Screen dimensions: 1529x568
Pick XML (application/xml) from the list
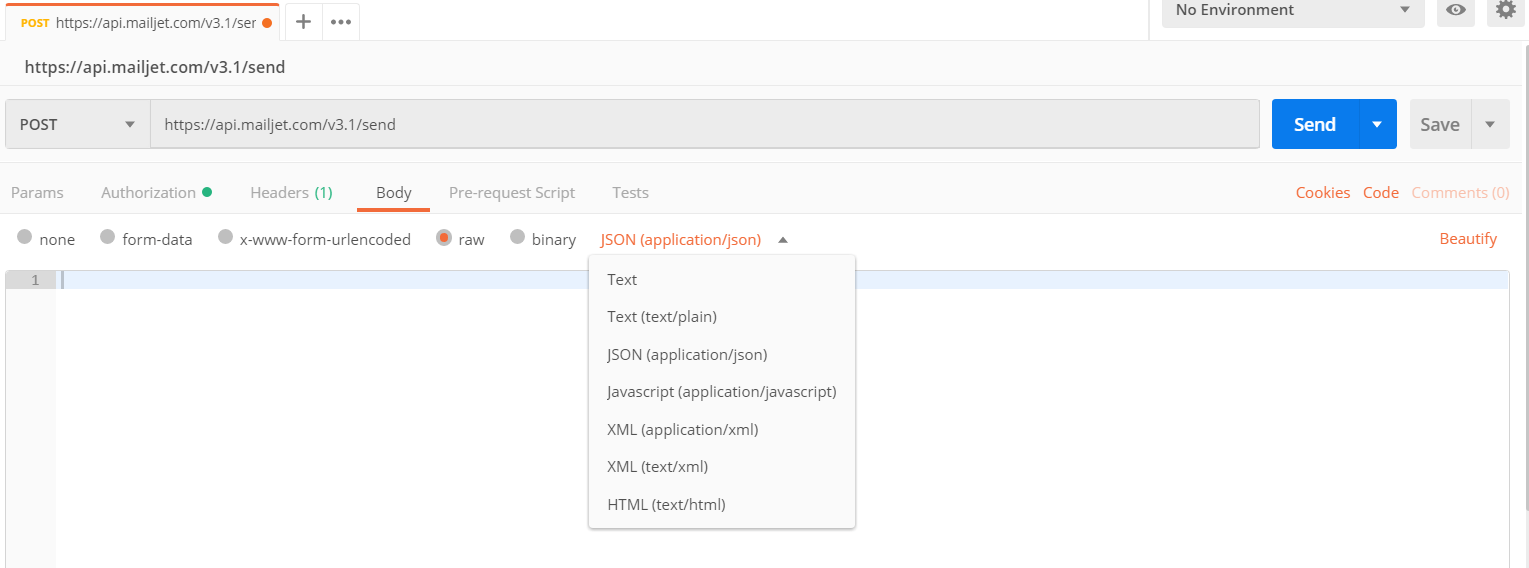tap(682, 430)
